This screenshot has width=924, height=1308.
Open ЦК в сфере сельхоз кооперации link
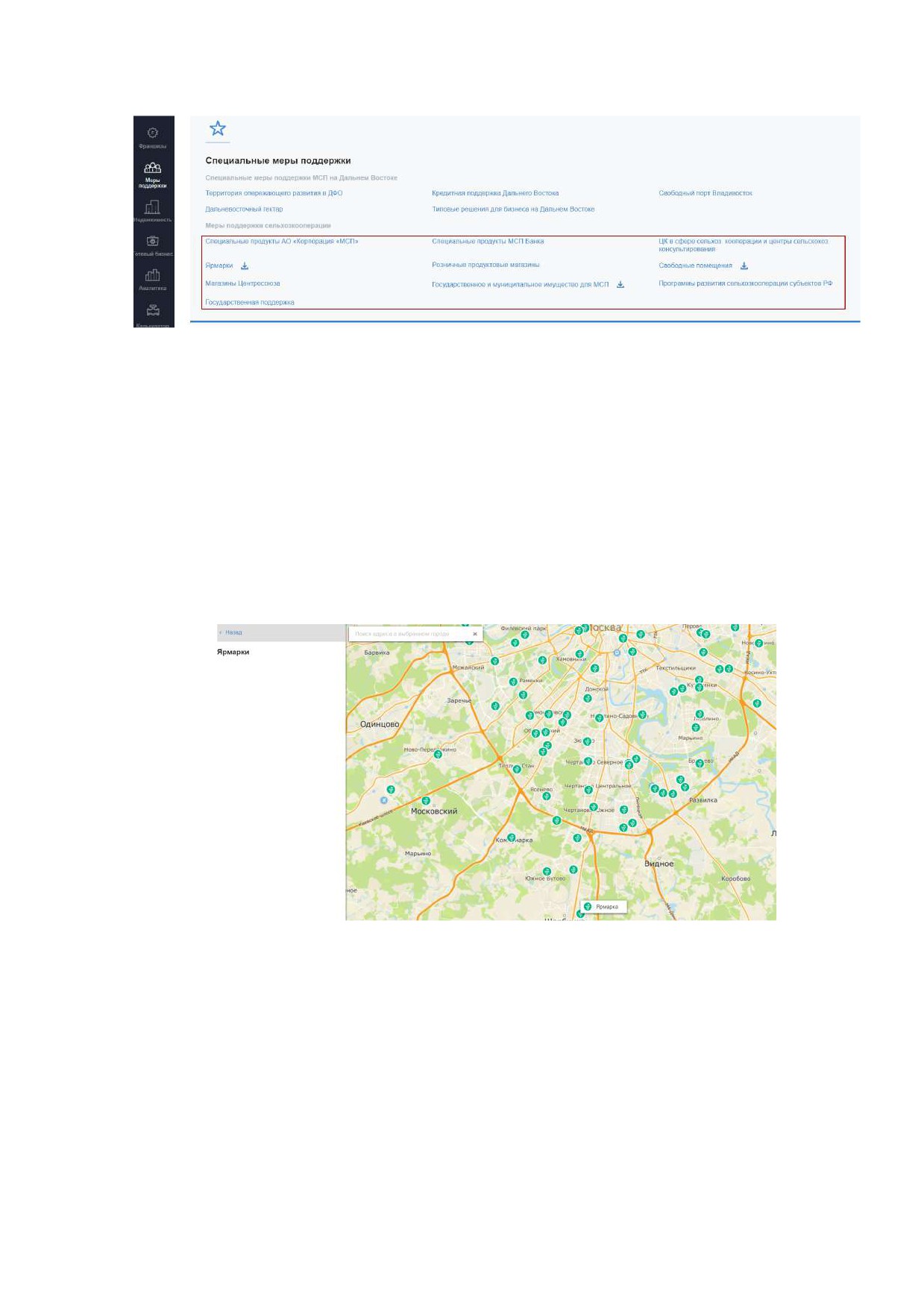[x=744, y=245]
